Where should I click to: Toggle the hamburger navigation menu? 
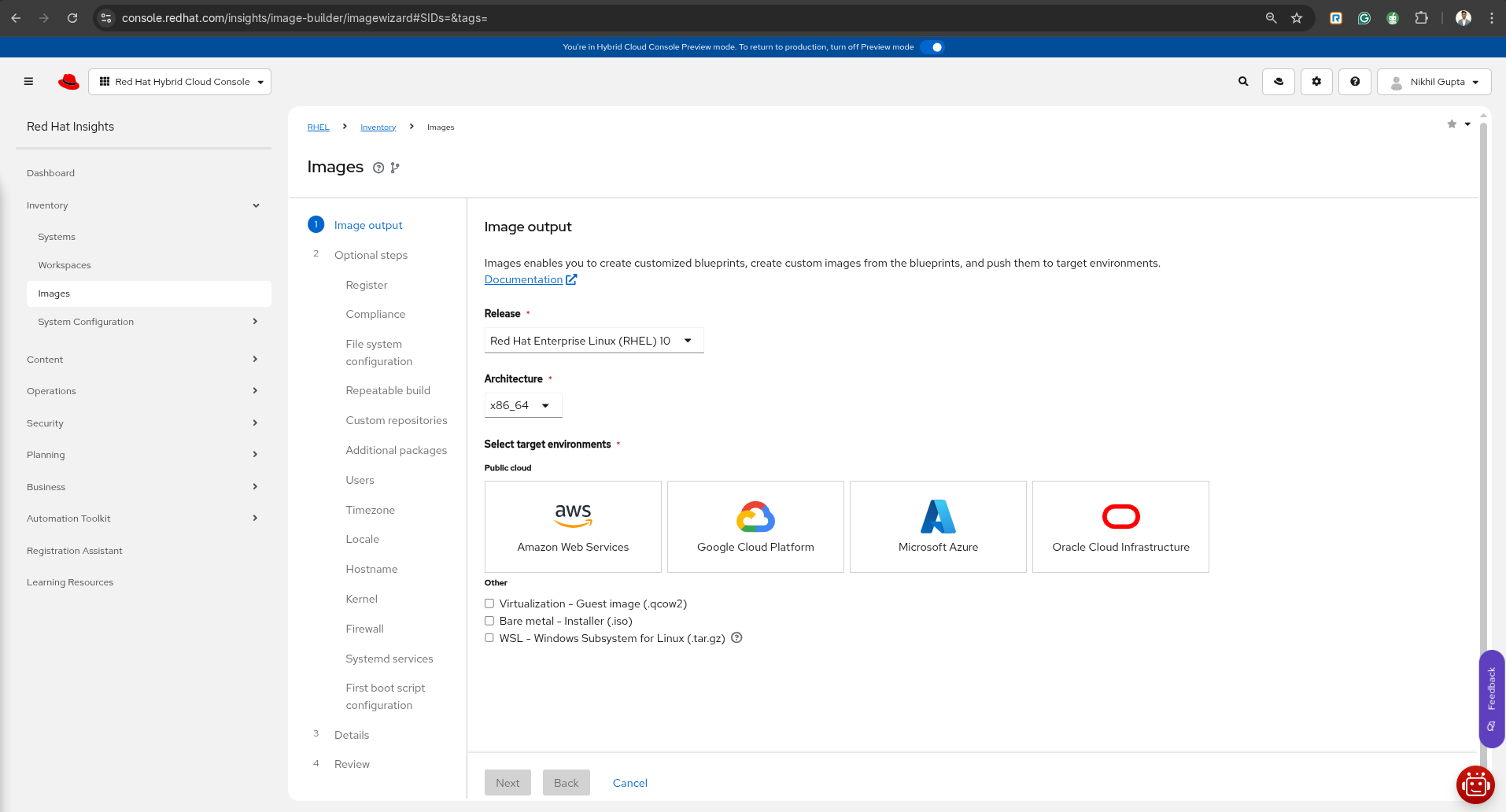tap(28, 82)
